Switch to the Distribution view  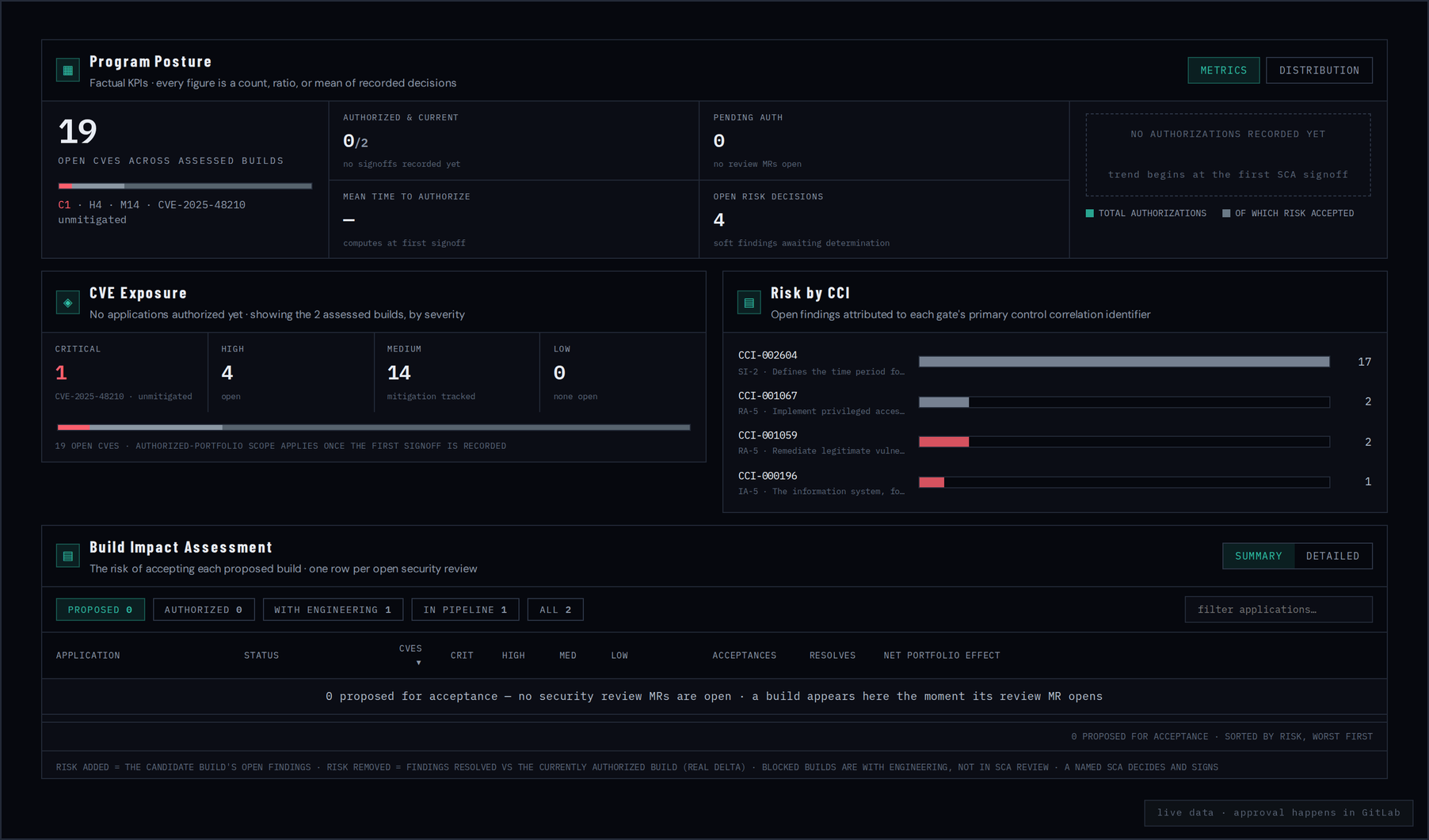(x=1319, y=70)
